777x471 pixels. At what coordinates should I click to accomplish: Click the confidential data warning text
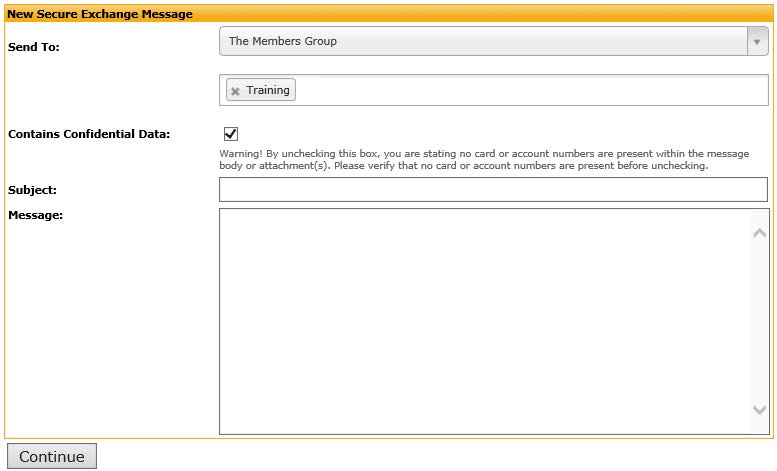(484, 160)
